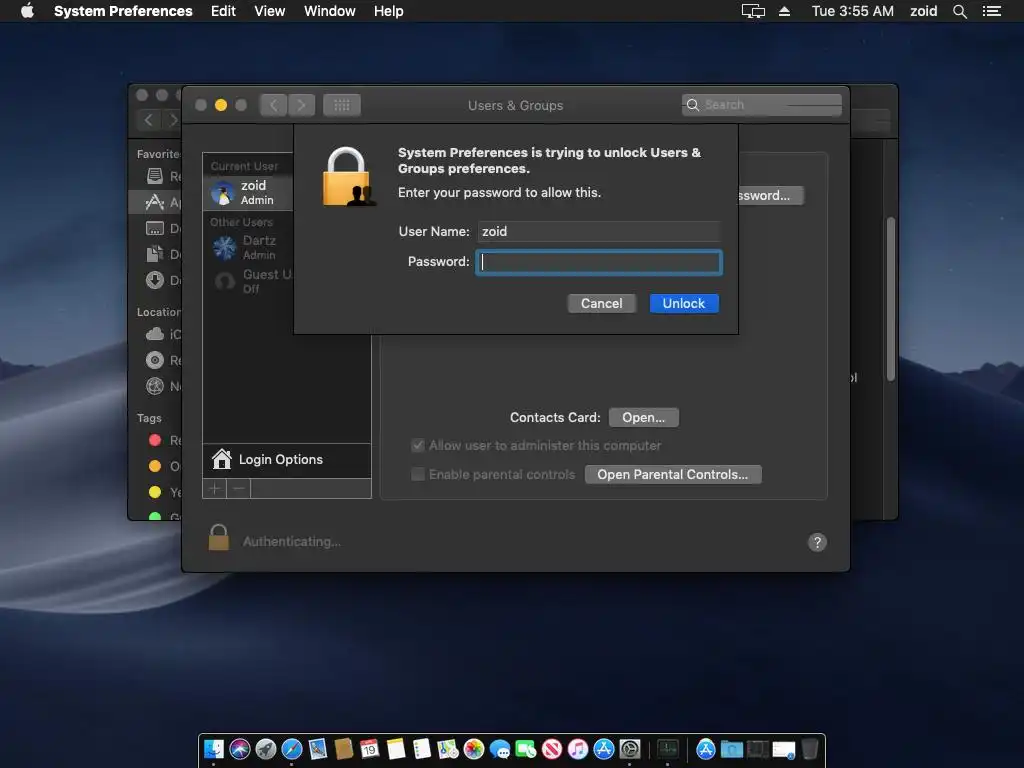Open the Edit menu
The width and height of the screenshot is (1024, 768).
[x=223, y=11]
